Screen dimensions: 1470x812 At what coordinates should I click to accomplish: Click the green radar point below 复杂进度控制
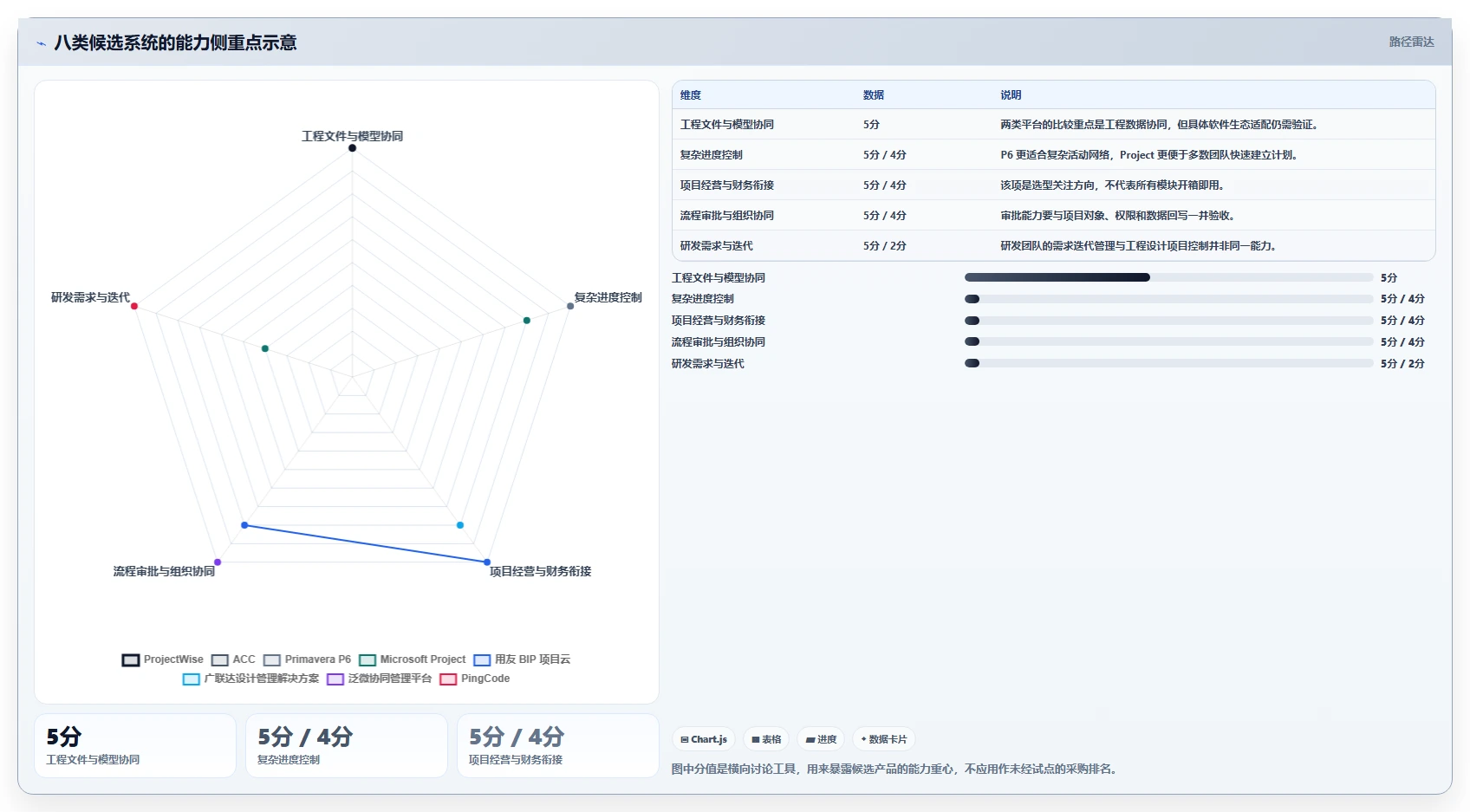point(526,321)
